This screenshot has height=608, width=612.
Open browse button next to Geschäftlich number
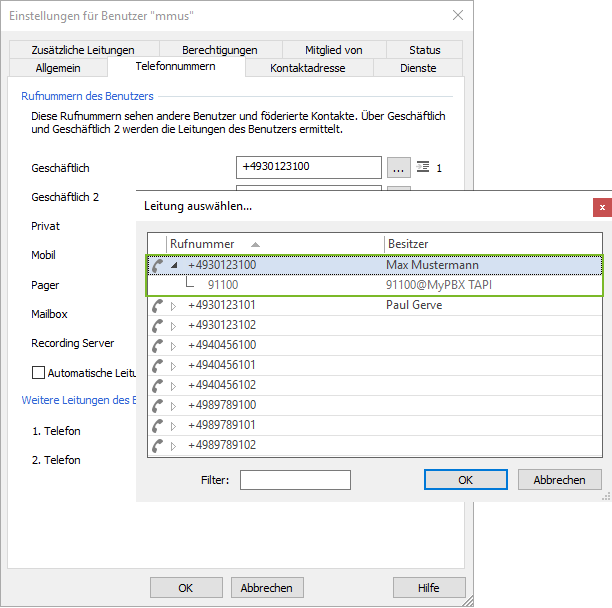pyautogui.click(x=398, y=167)
